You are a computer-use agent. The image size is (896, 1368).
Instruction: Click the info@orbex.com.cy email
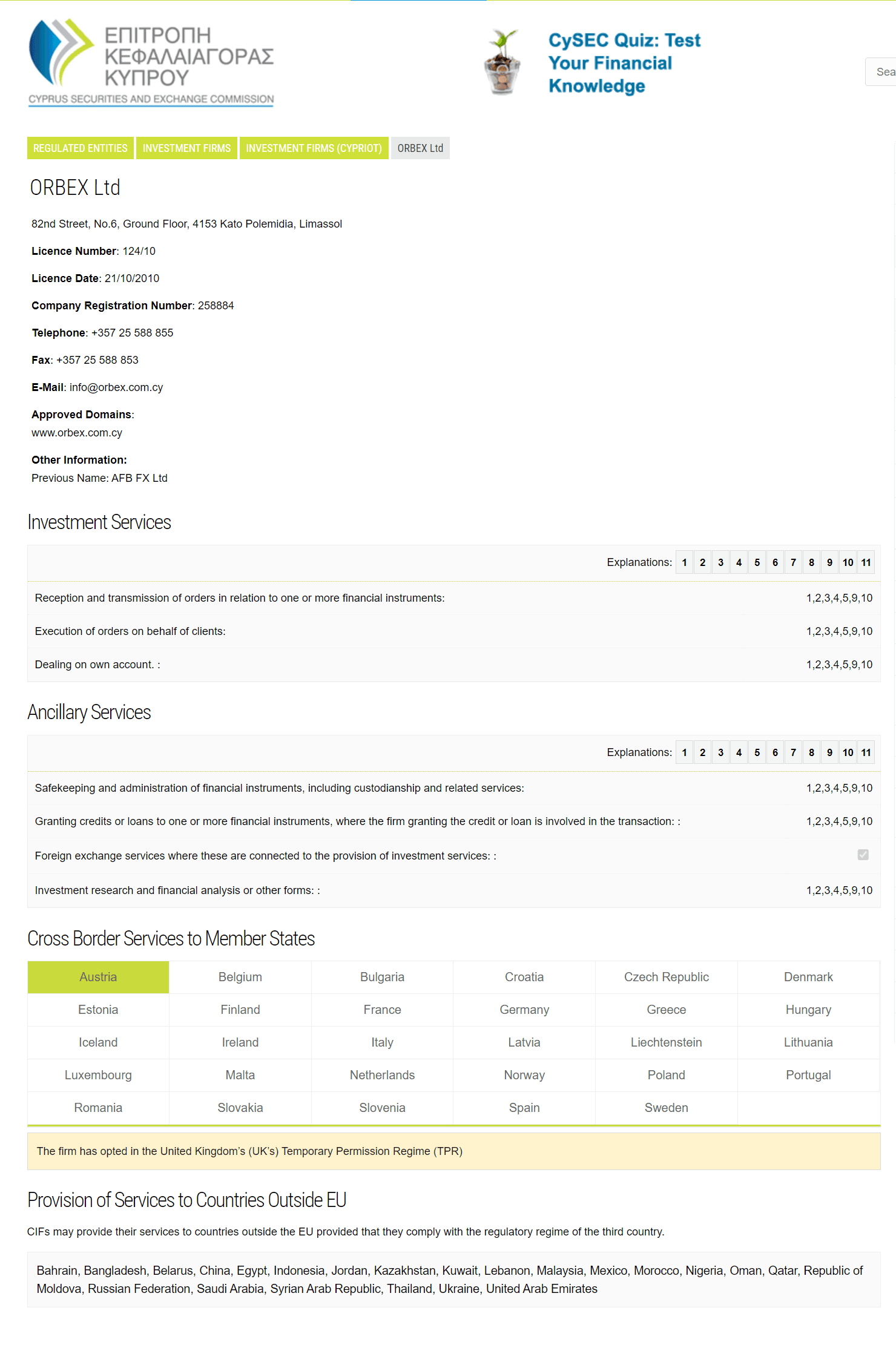[x=116, y=387]
